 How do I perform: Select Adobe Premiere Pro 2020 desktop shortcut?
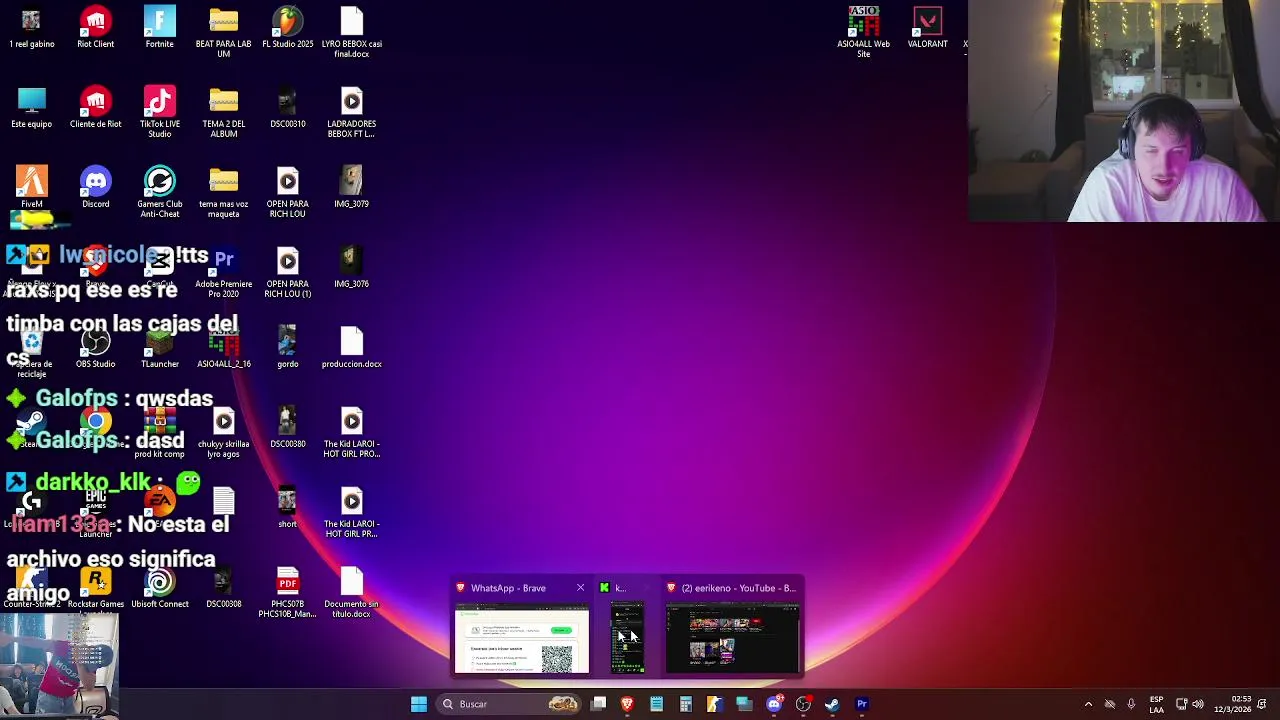(224, 272)
